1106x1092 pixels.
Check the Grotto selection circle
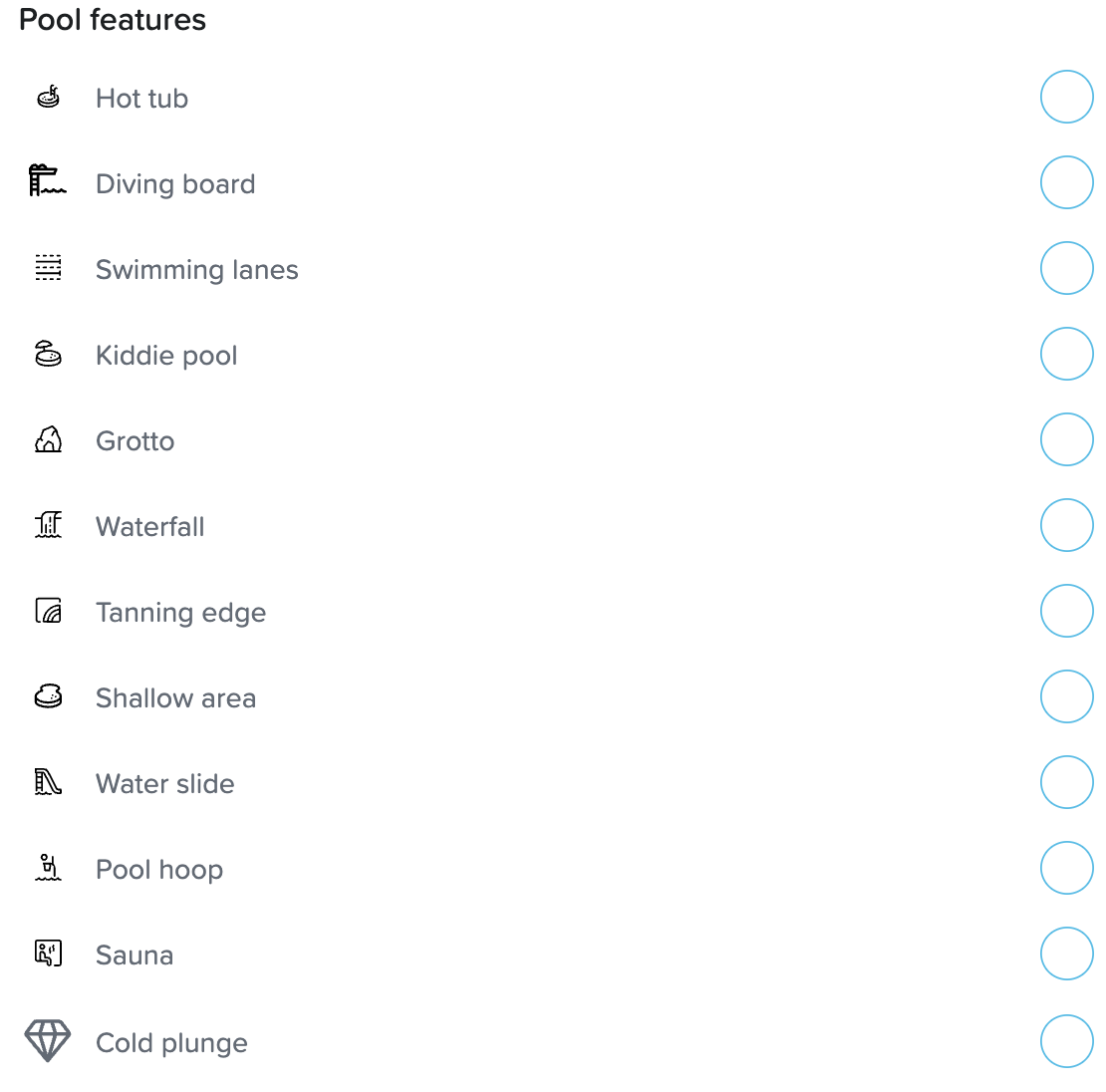(x=1066, y=439)
